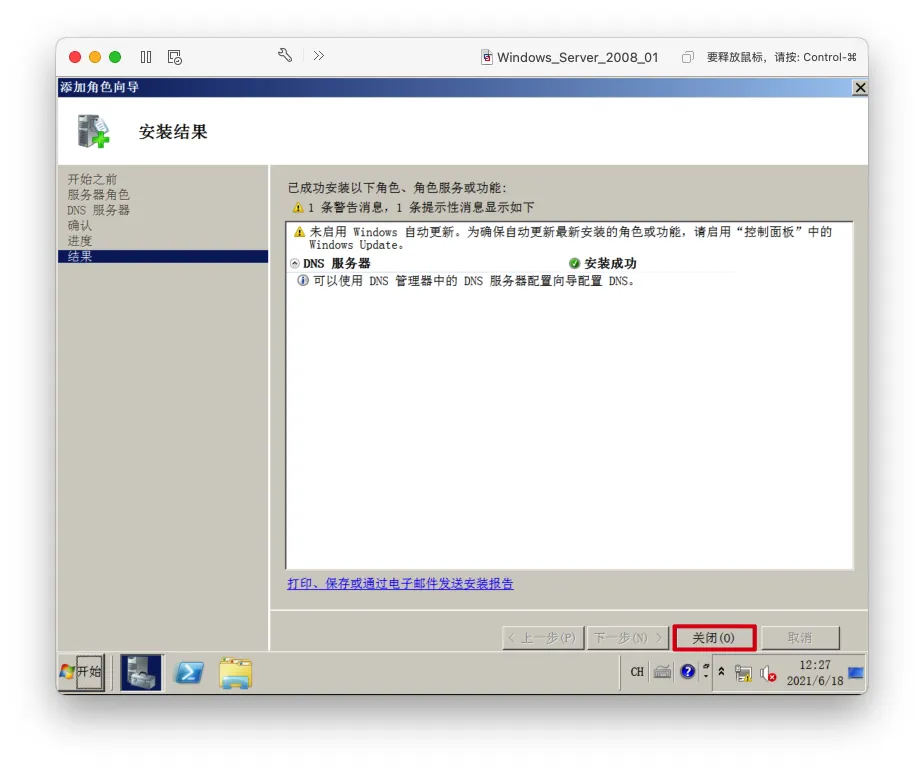
Task: Click the 安装成功 status text
Action: [x=610, y=263]
